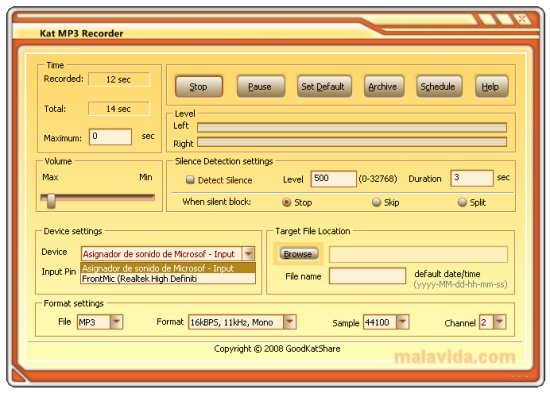Click the target path field beside Browse
Viewport: 550px width, 393px height.
tap(418, 254)
